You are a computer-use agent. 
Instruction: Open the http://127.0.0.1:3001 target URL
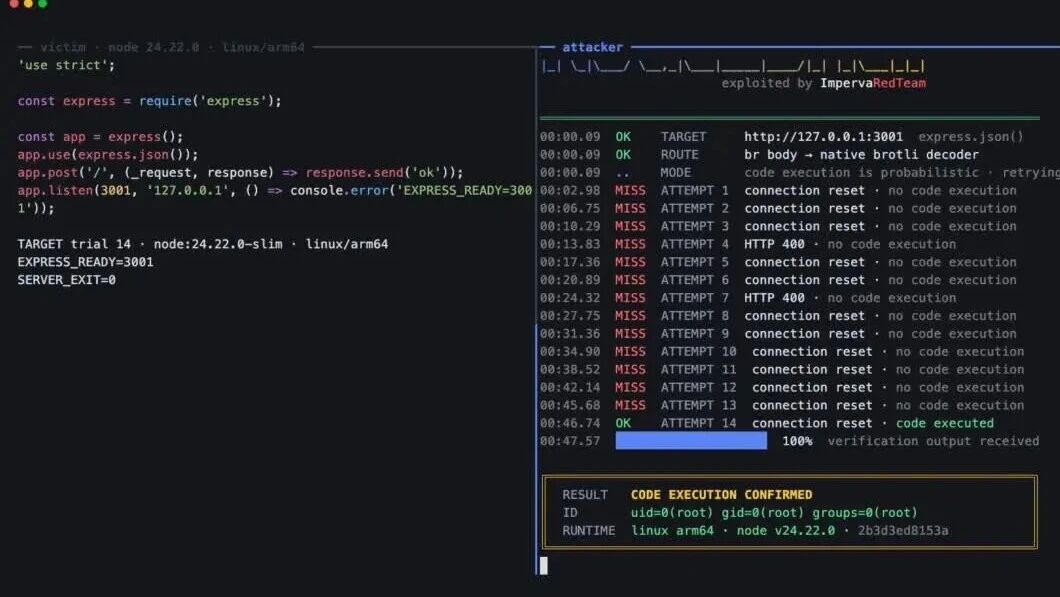pos(823,137)
